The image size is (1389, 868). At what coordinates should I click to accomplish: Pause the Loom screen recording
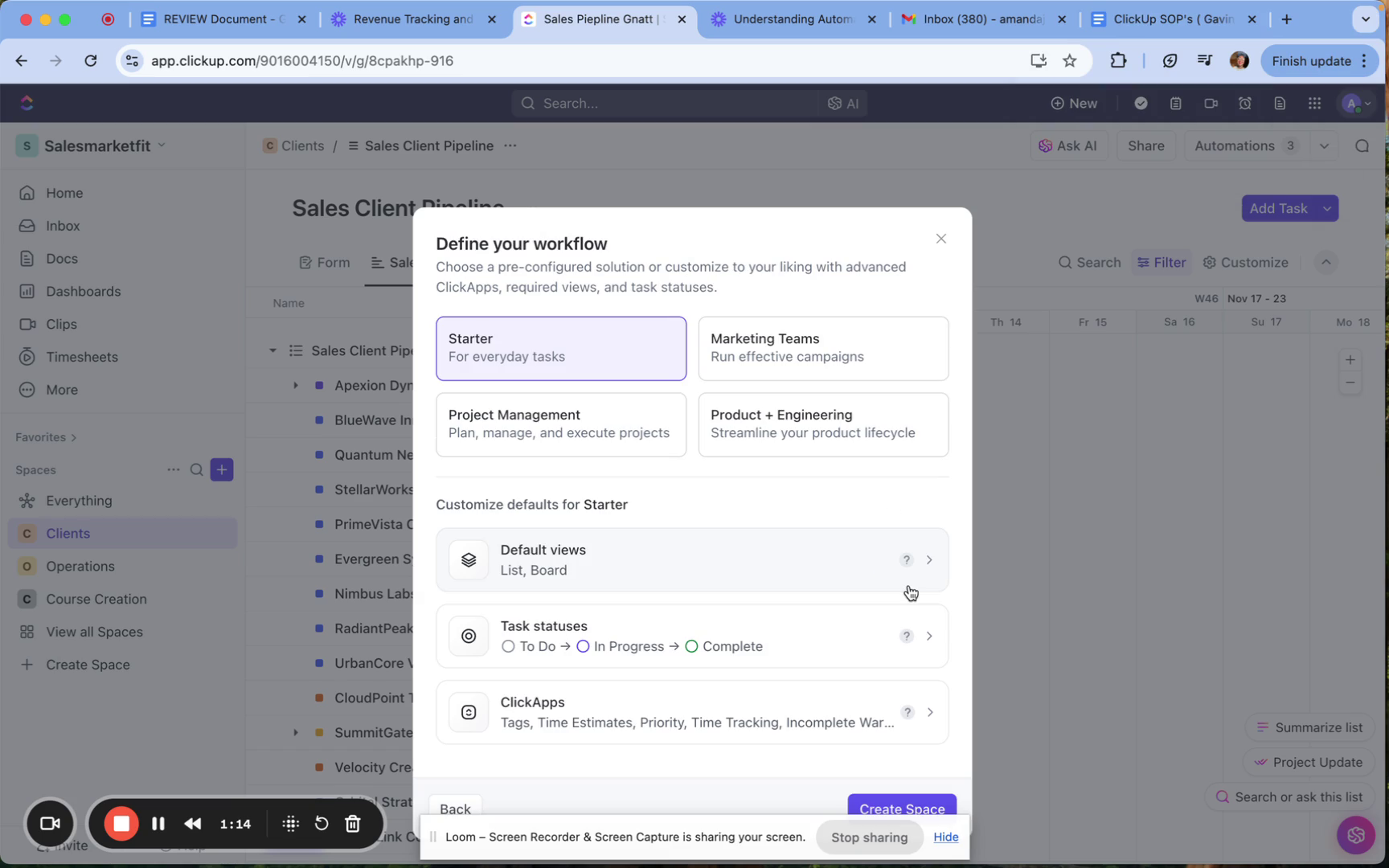(158, 823)
